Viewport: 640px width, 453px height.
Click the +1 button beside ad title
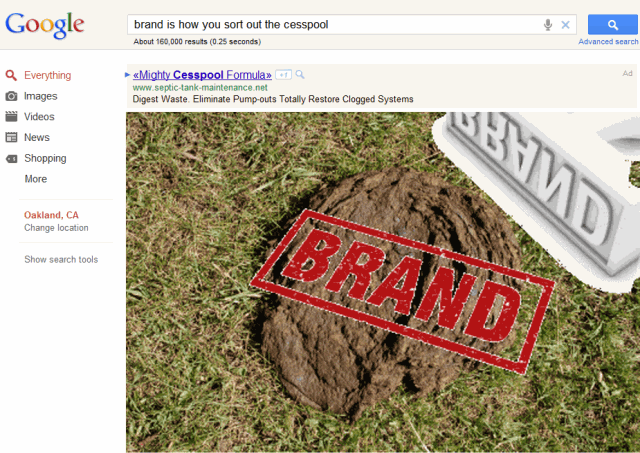click(283, 75)
